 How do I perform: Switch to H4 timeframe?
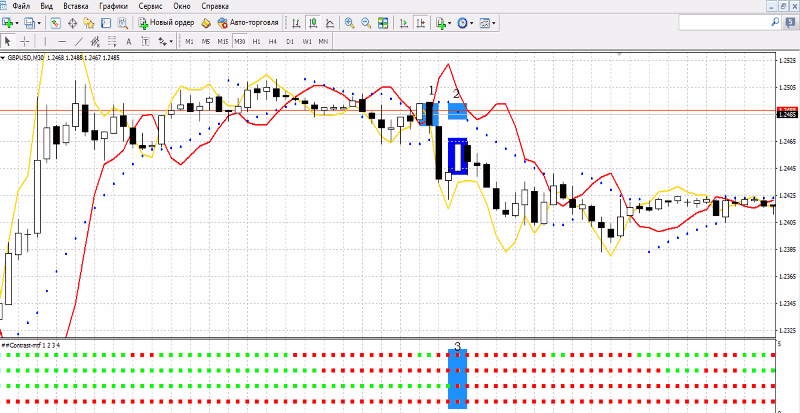(x=273, y=41)
